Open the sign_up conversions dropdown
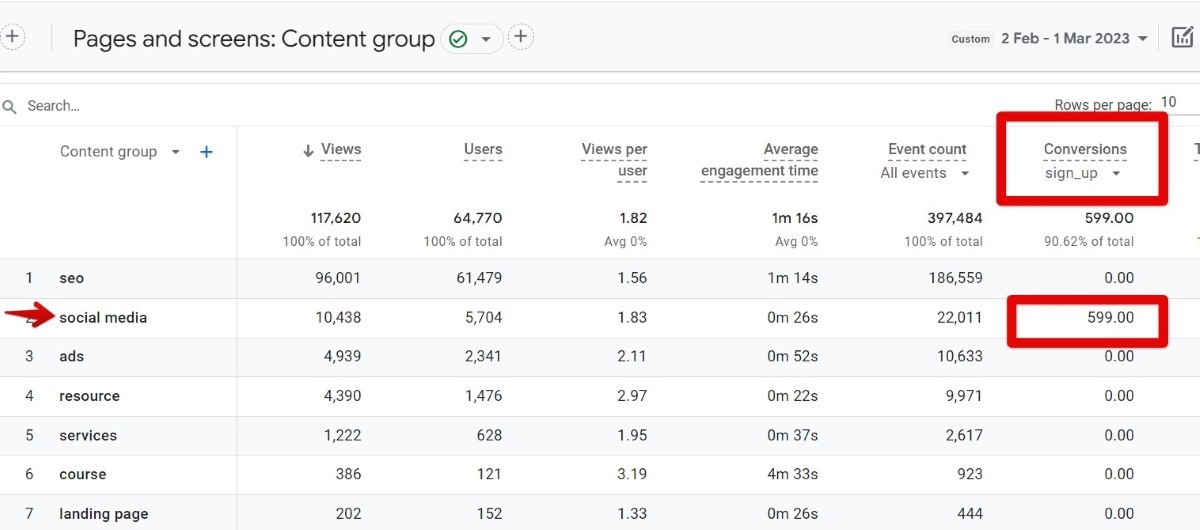This screenshot has height=530, width=1200. pos(1082,173)
